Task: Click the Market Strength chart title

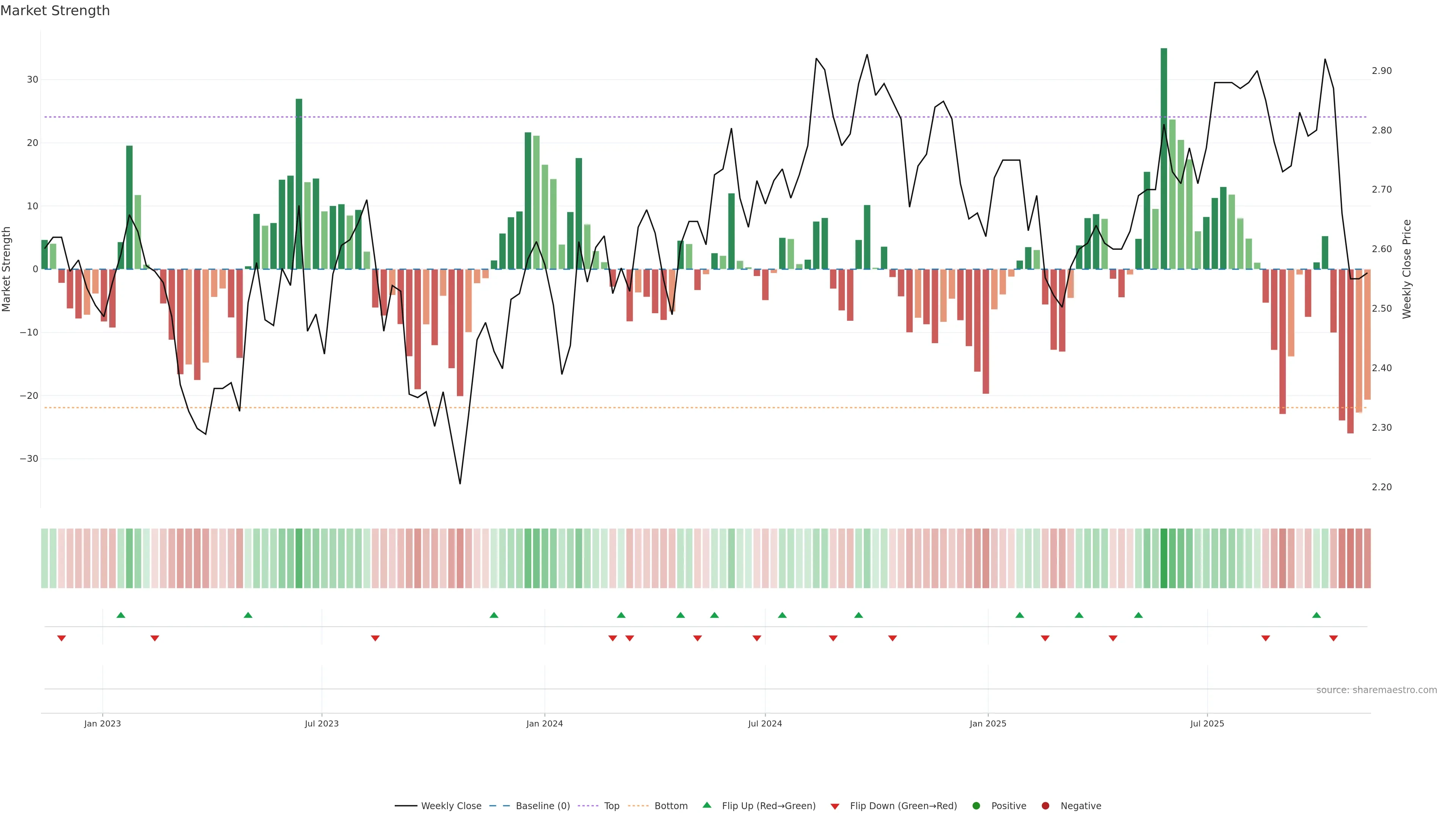Action: (x=55, y=11)
